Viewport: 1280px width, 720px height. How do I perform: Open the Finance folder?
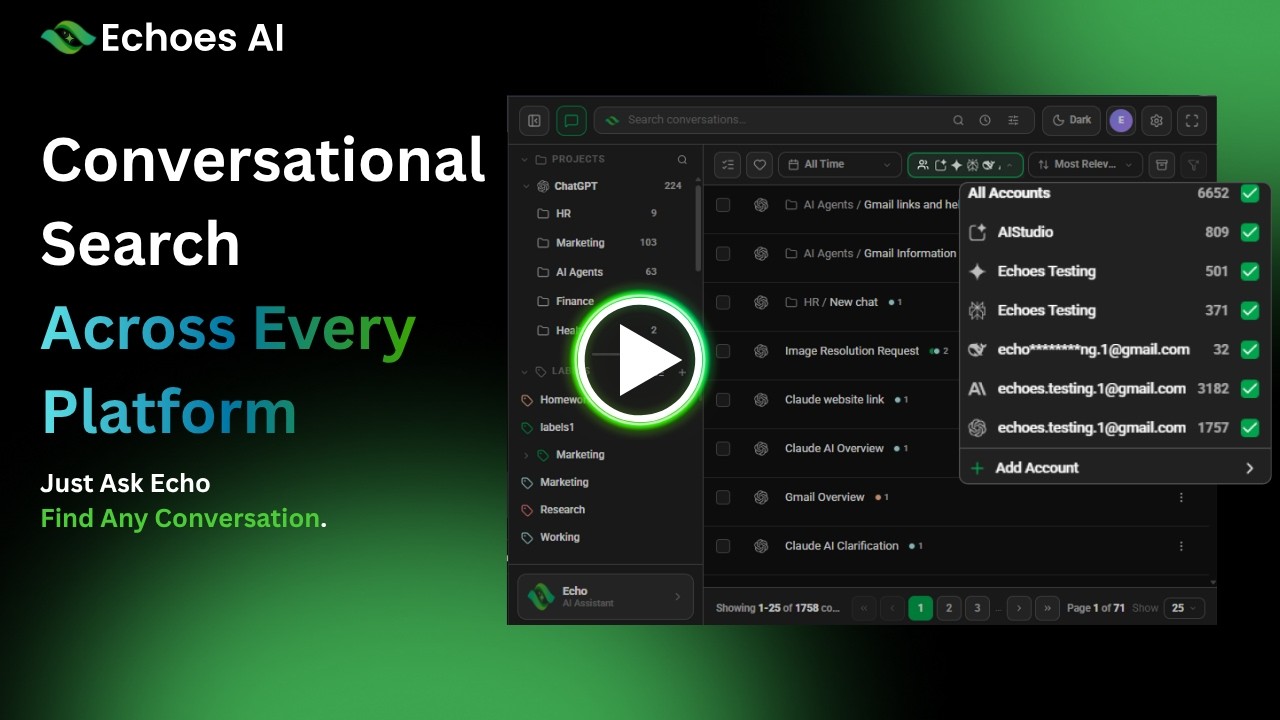(x=575, y=301)
